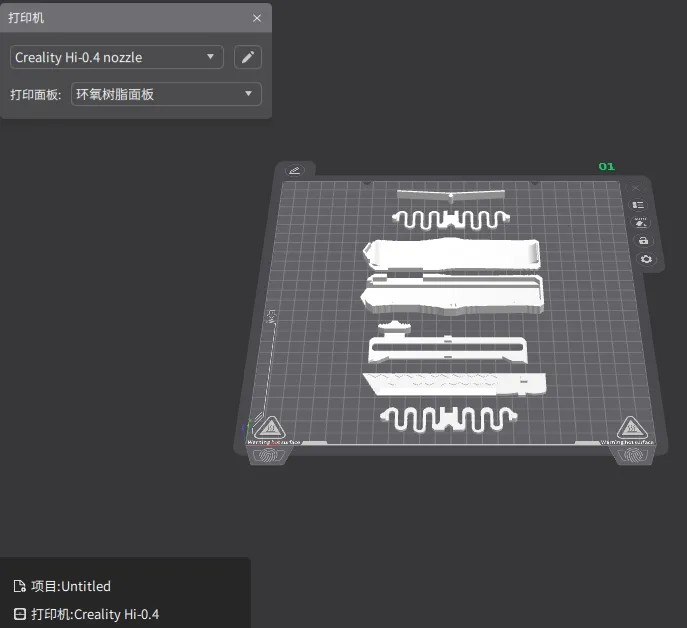Toggle the plate lock icon

[x=643, y=241]
